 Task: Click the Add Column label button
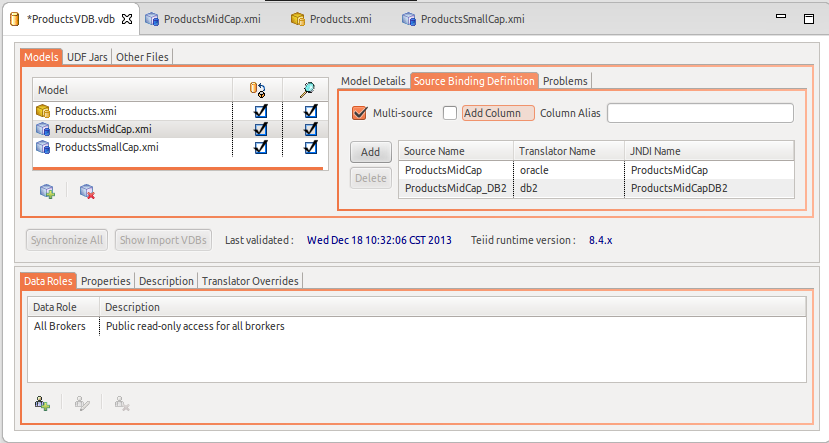point(498,113)
